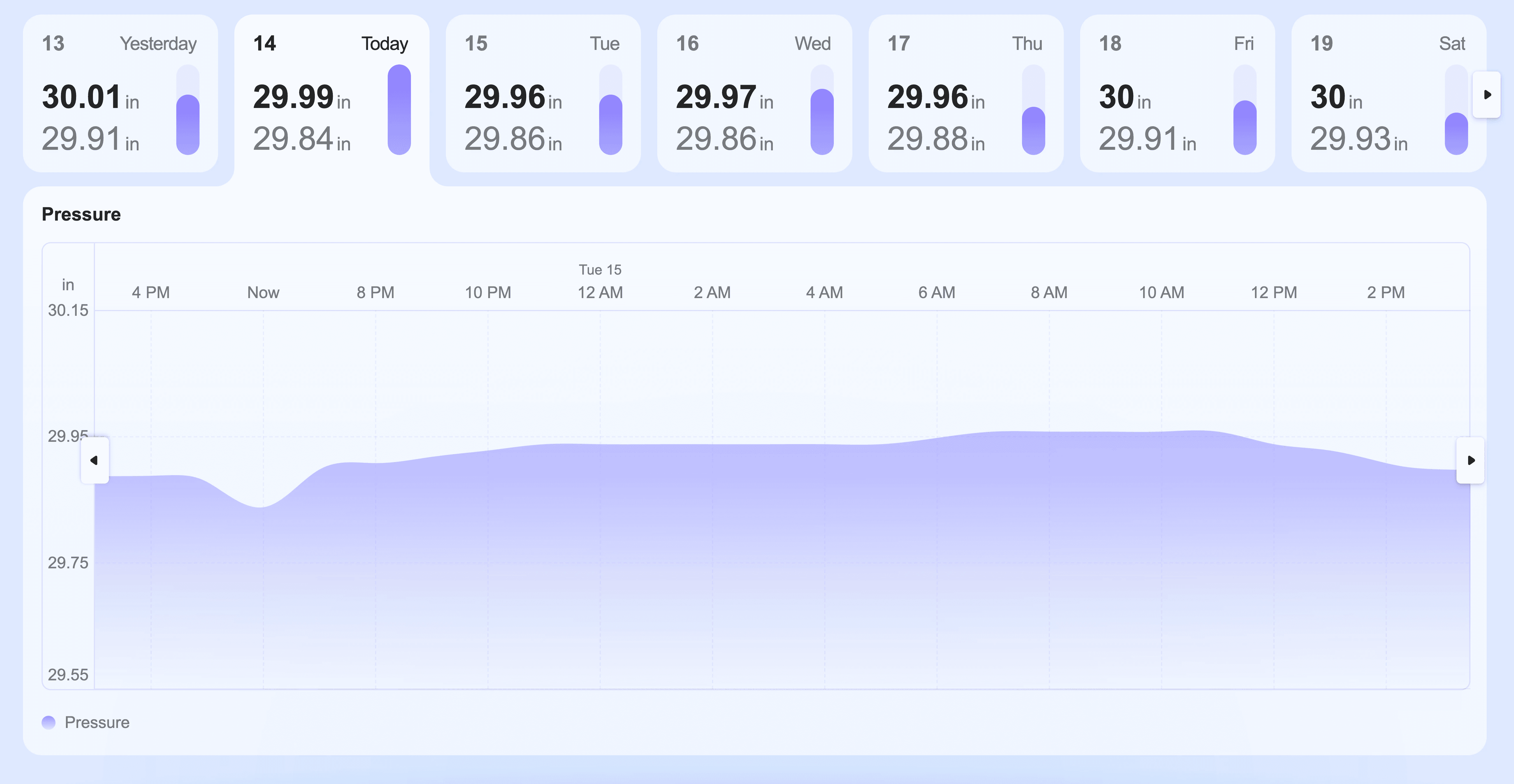
Task: Click the right arrow on day cards
Action: (x=1486, y=95)
